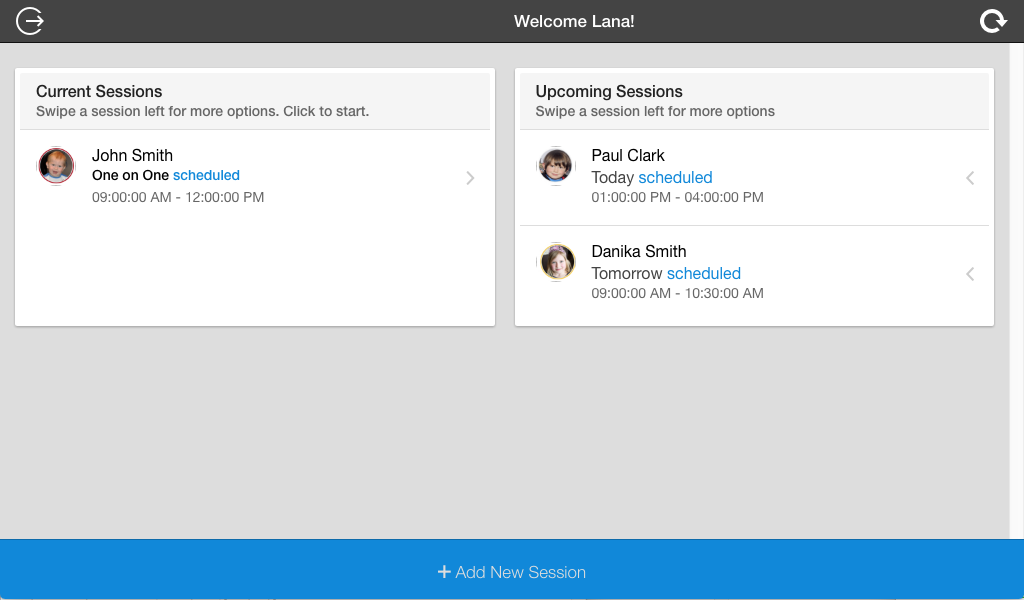
Task: Select John Smith's profile photo
Action: (56, 166)
